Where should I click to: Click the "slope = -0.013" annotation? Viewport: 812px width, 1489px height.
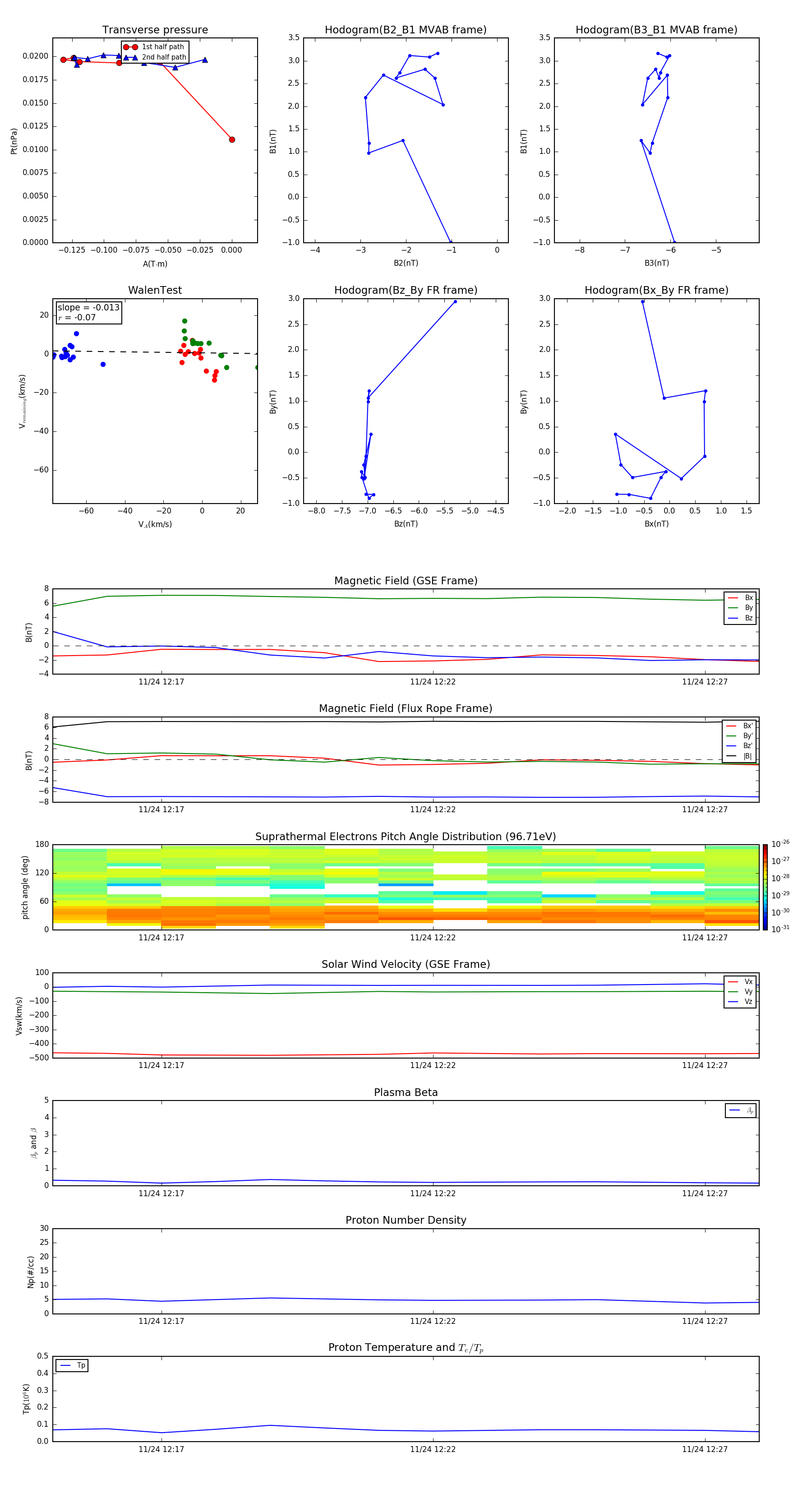(x=88, y=308)
